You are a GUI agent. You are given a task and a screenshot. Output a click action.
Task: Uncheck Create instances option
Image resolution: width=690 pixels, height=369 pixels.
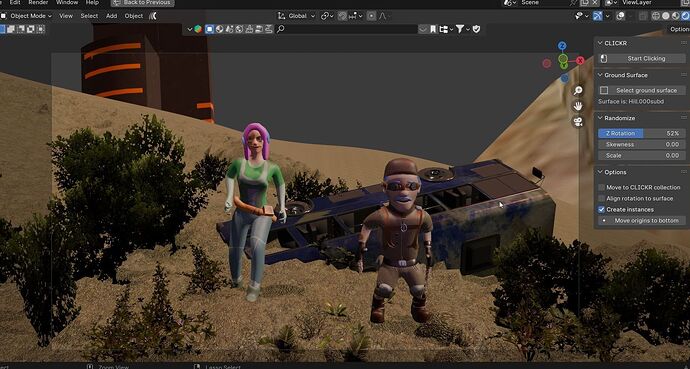601,209
